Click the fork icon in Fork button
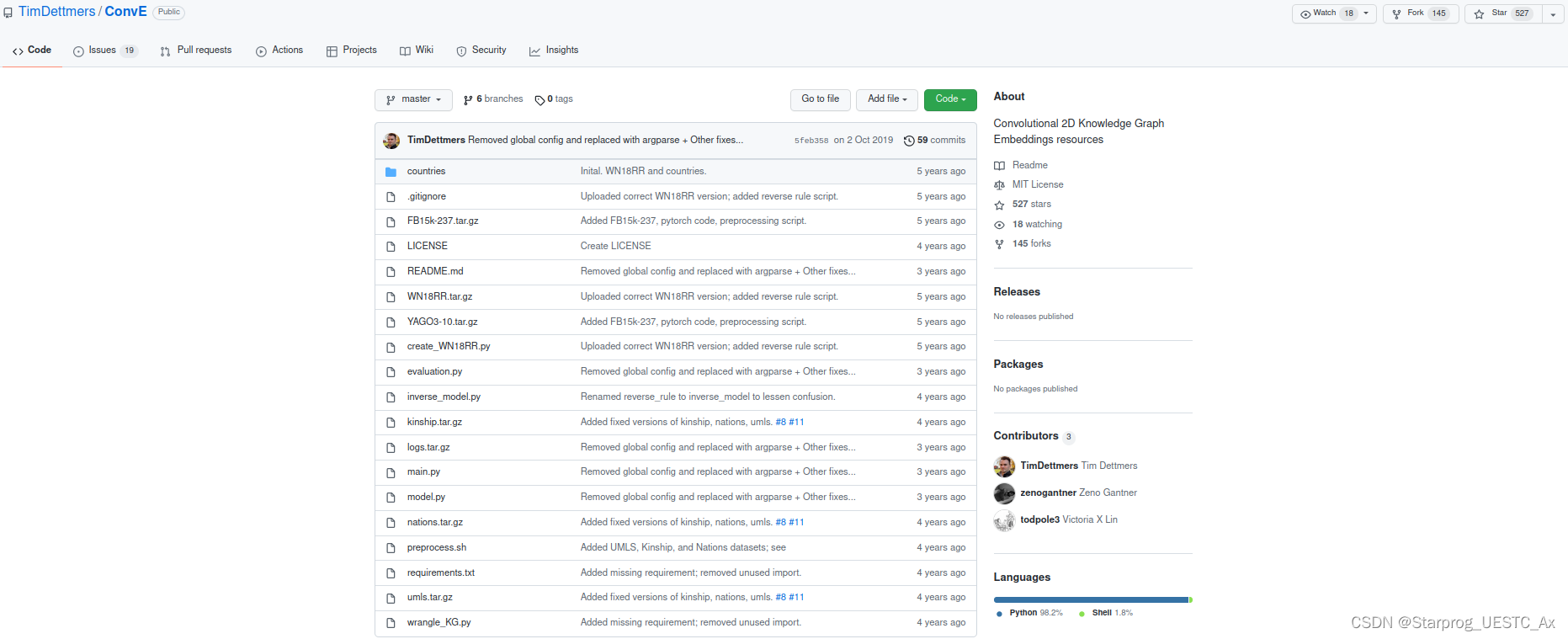This screenshot has height=639, width=1568. click(x=1397, y=14)
